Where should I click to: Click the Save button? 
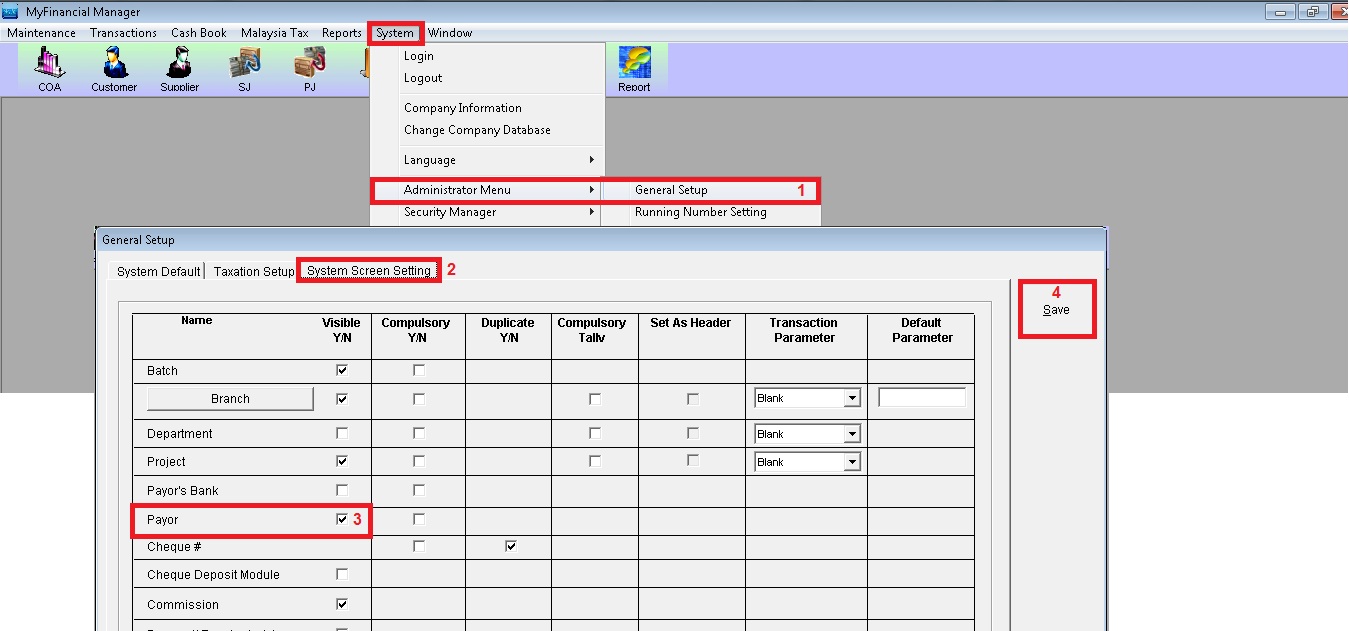[1056, 310]
